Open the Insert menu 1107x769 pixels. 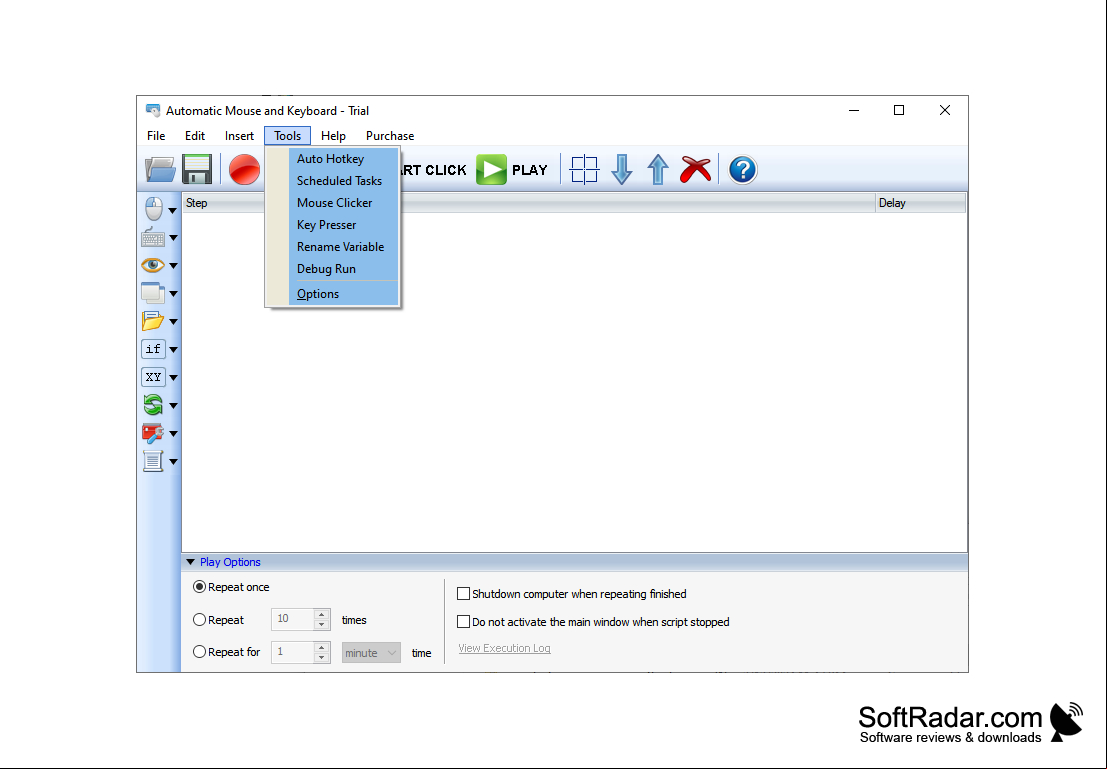[239, 136]
